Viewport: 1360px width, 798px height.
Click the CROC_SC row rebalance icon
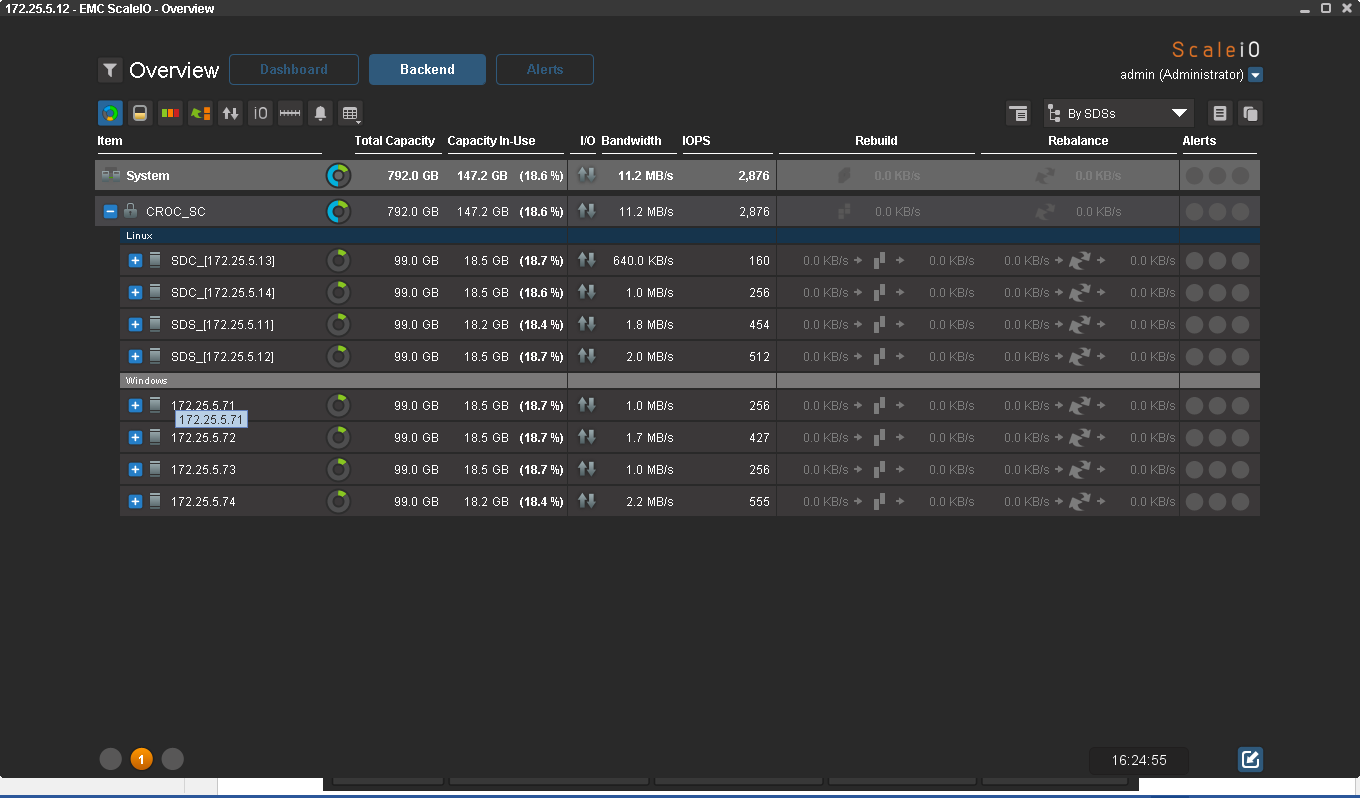pyautogui.click(x=1046, y=211)
